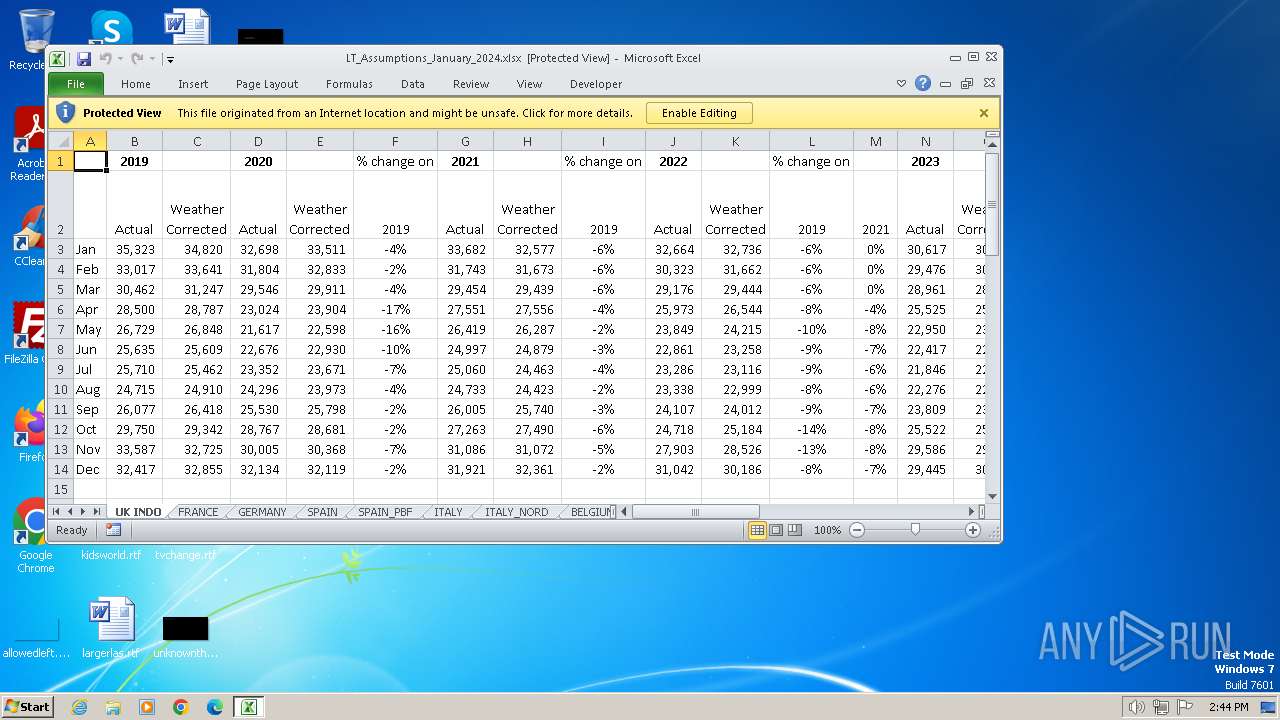1280x720 pixels.
Task: Click cell F6 showing -17%
Action: pyautogui.click(x=395, y=309)
